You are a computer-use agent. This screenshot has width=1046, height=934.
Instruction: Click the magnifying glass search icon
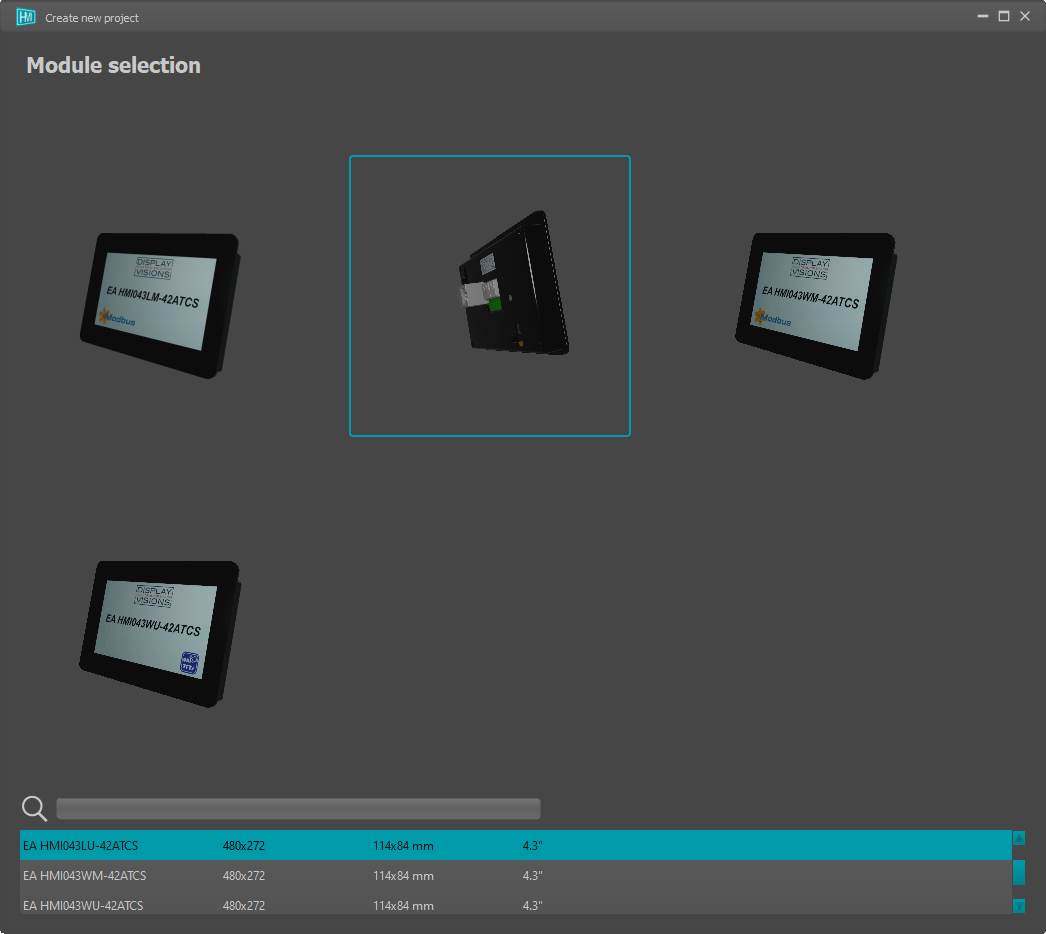[34, 809]
